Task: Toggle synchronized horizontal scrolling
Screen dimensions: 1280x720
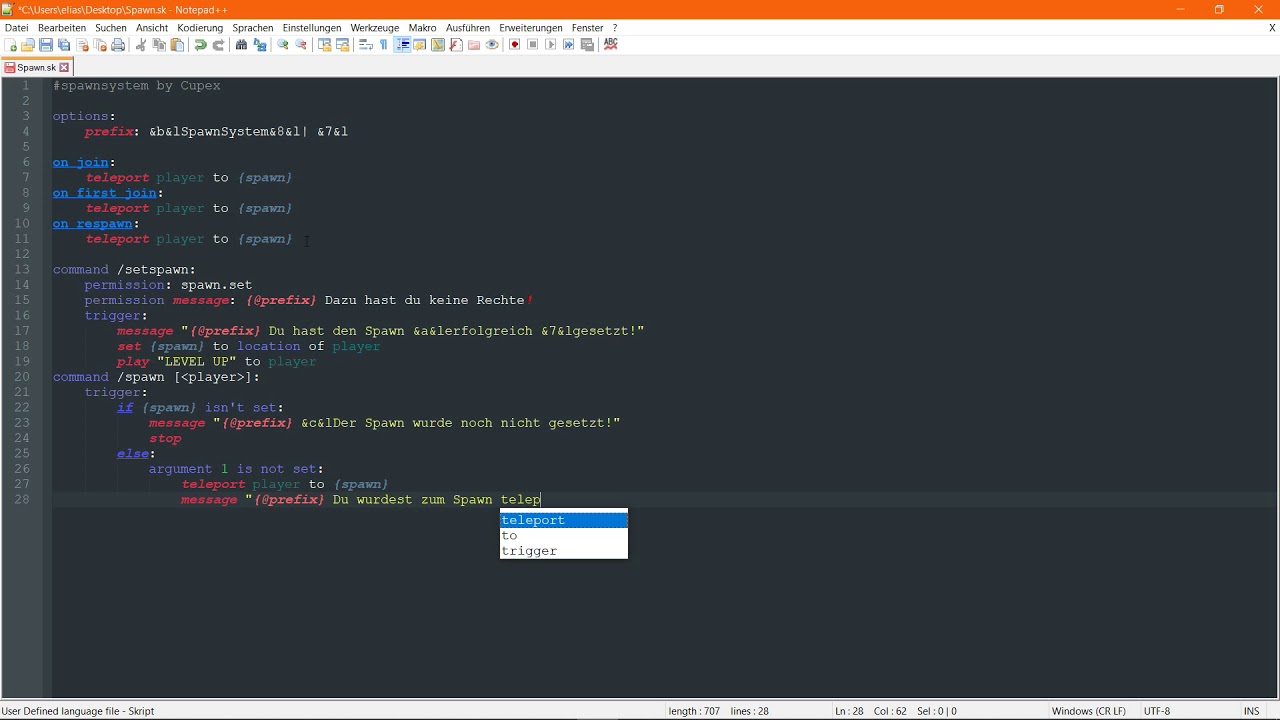Action: pos(342,45)
